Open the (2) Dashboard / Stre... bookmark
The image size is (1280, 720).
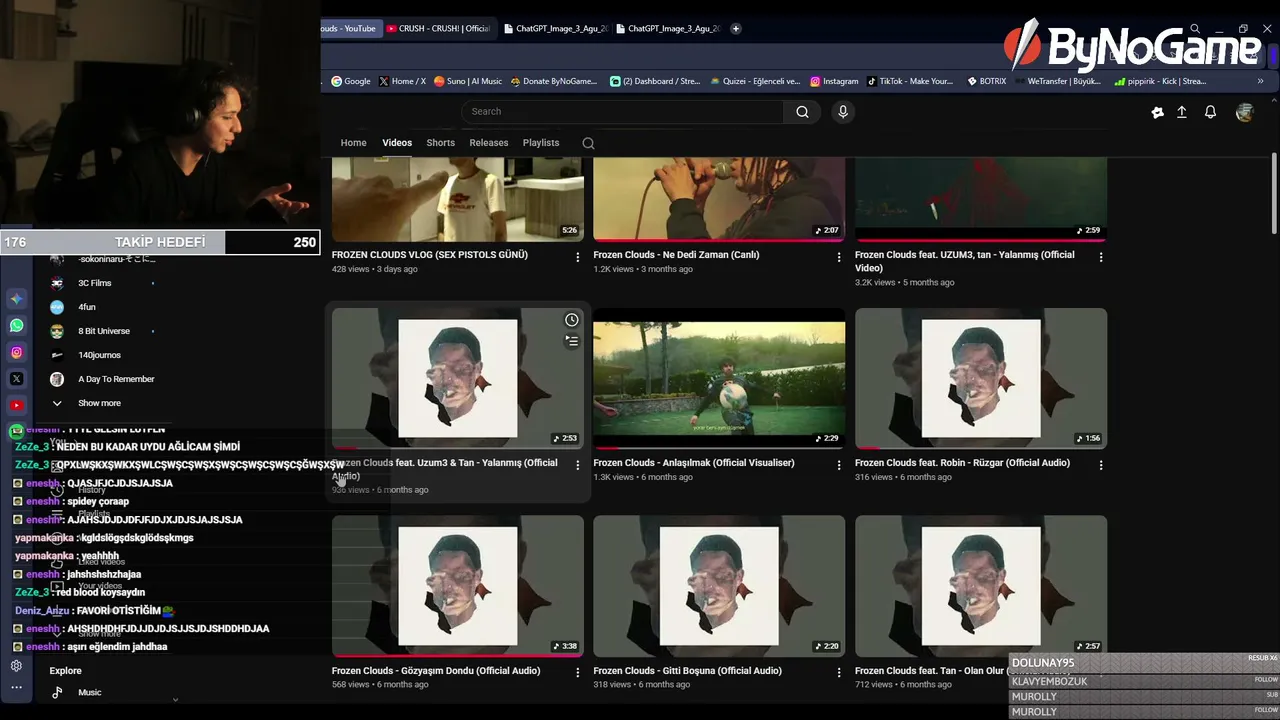[x=655, y=82]
